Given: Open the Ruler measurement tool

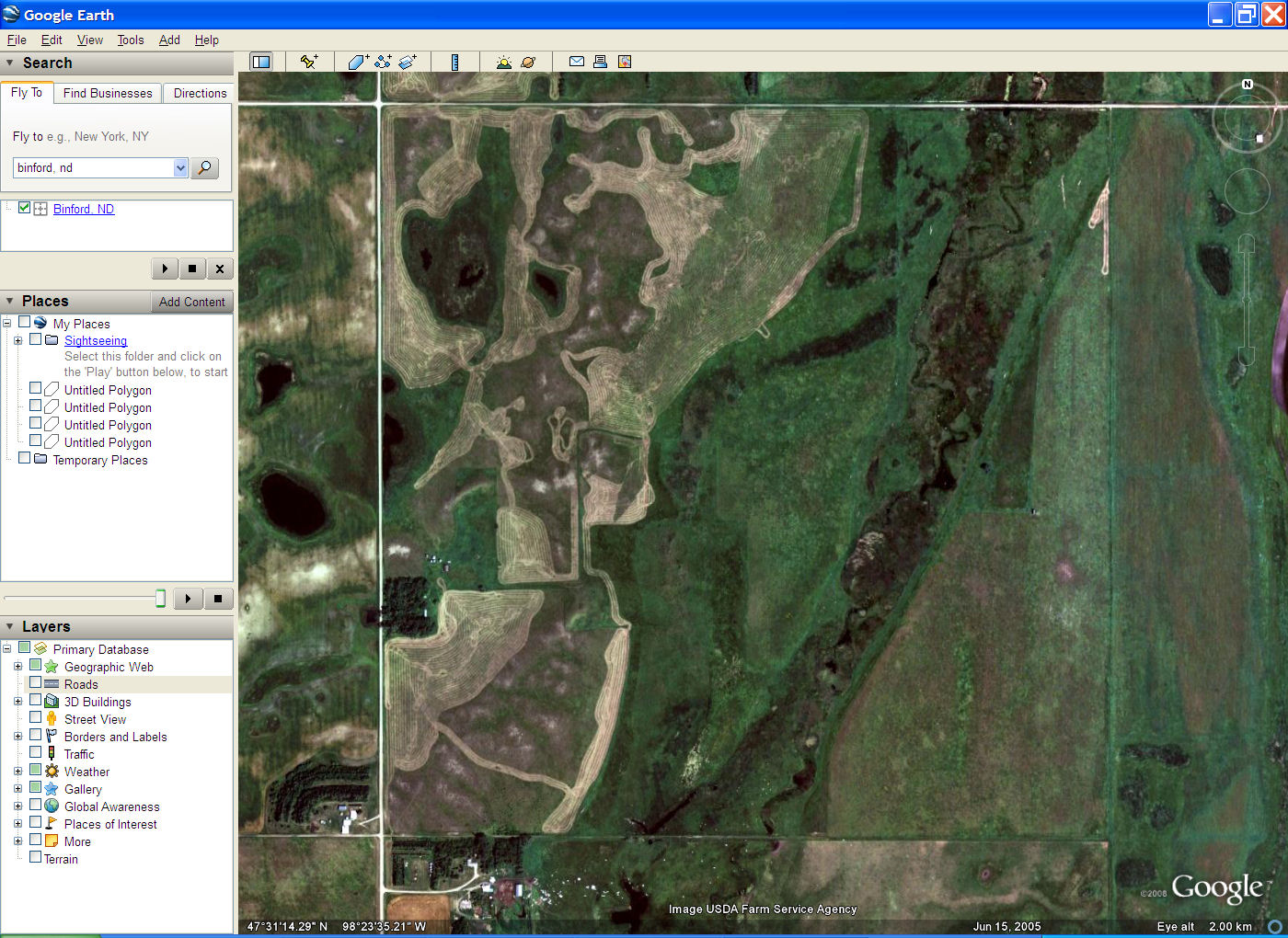Looking at the screenshot, I should 454,62.
